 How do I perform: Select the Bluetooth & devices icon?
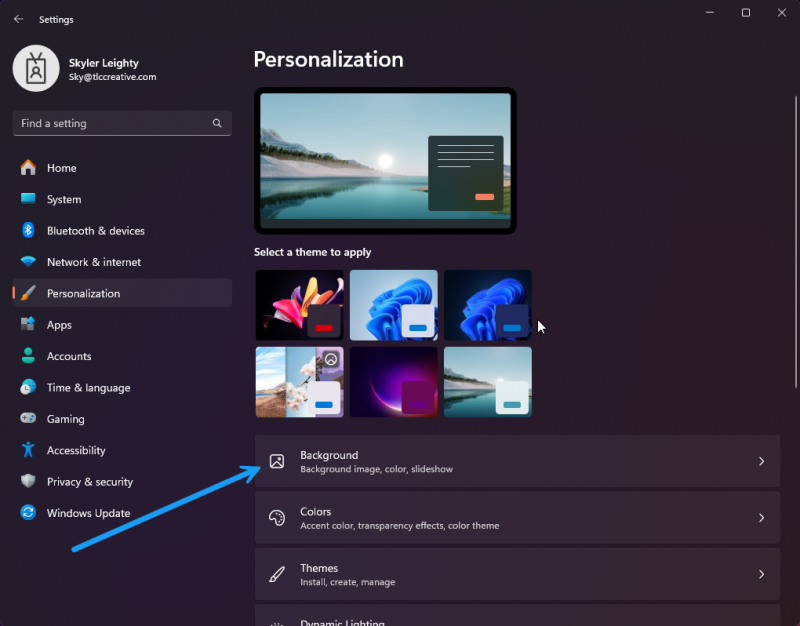coord(30,230)
